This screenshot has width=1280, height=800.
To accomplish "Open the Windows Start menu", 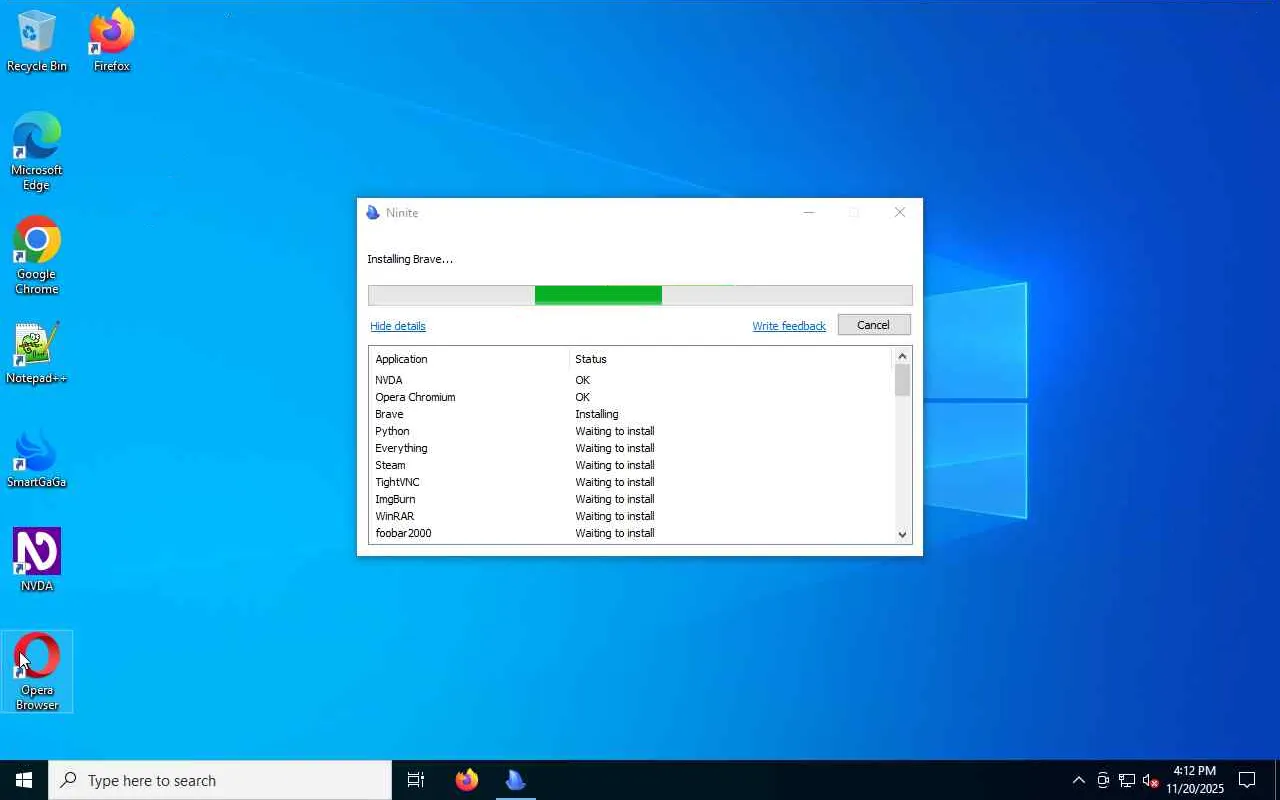I will click(x=24, y=780).
